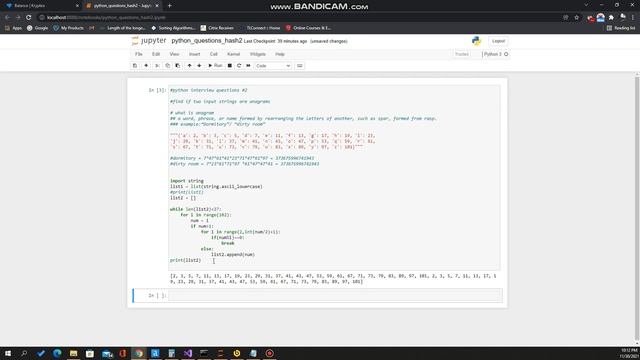This screenshot has width=640, height=360.
Task: Open the Apps bookmark
Action: [x=13, y=28]
